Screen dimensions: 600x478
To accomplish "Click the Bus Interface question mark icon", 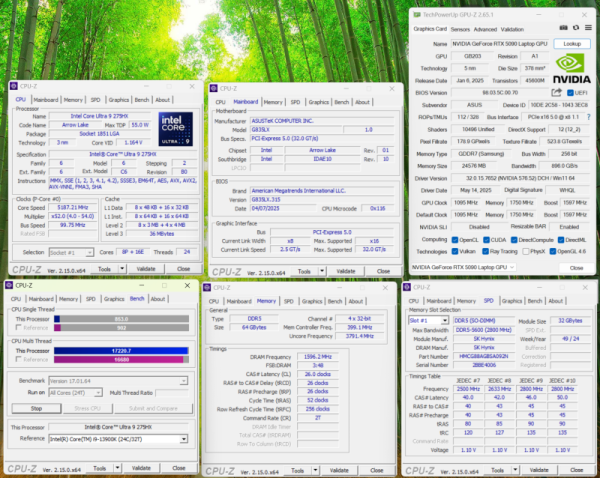I will (x=589, y=117).
